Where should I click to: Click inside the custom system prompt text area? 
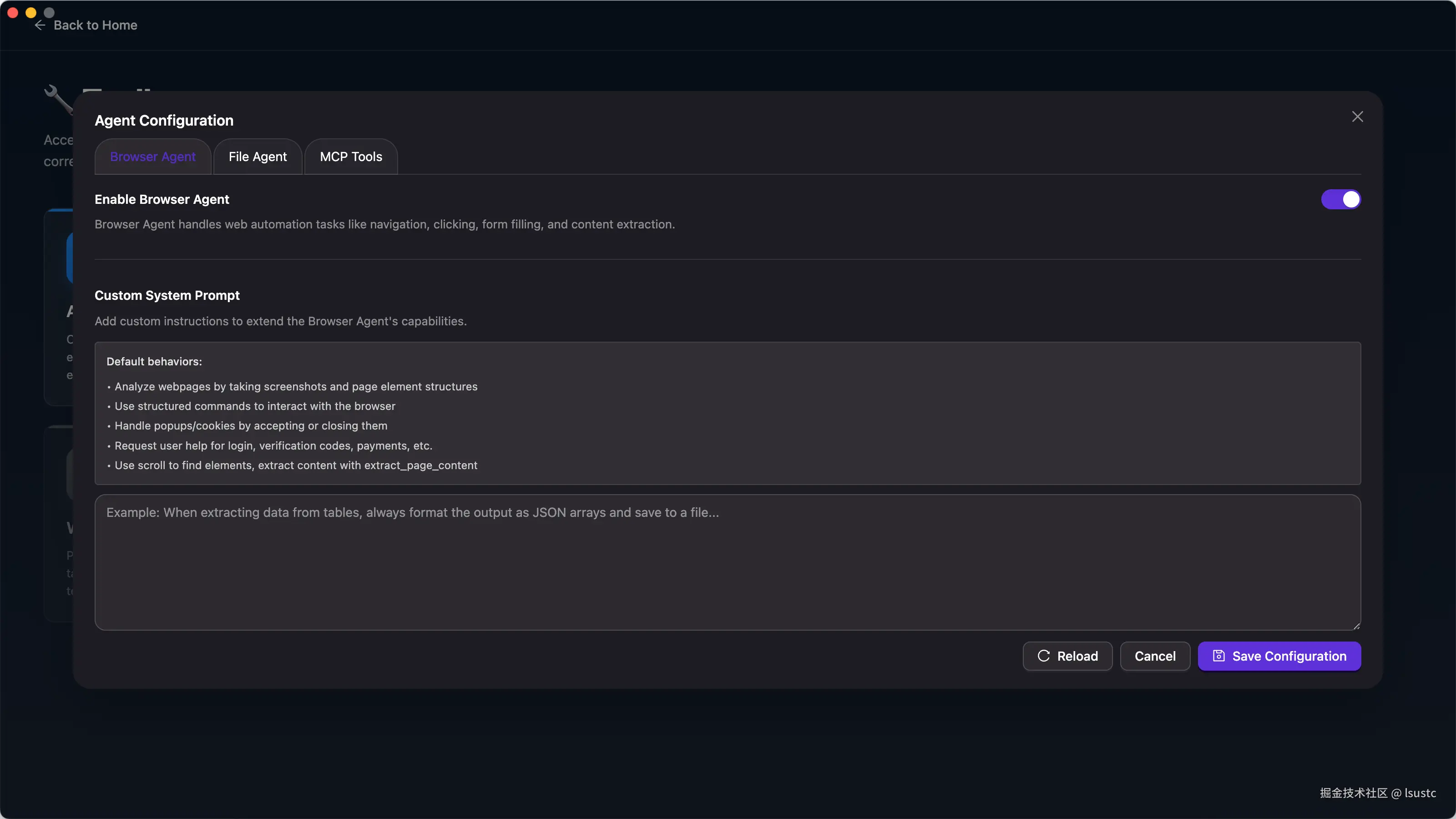pos(728,562)
